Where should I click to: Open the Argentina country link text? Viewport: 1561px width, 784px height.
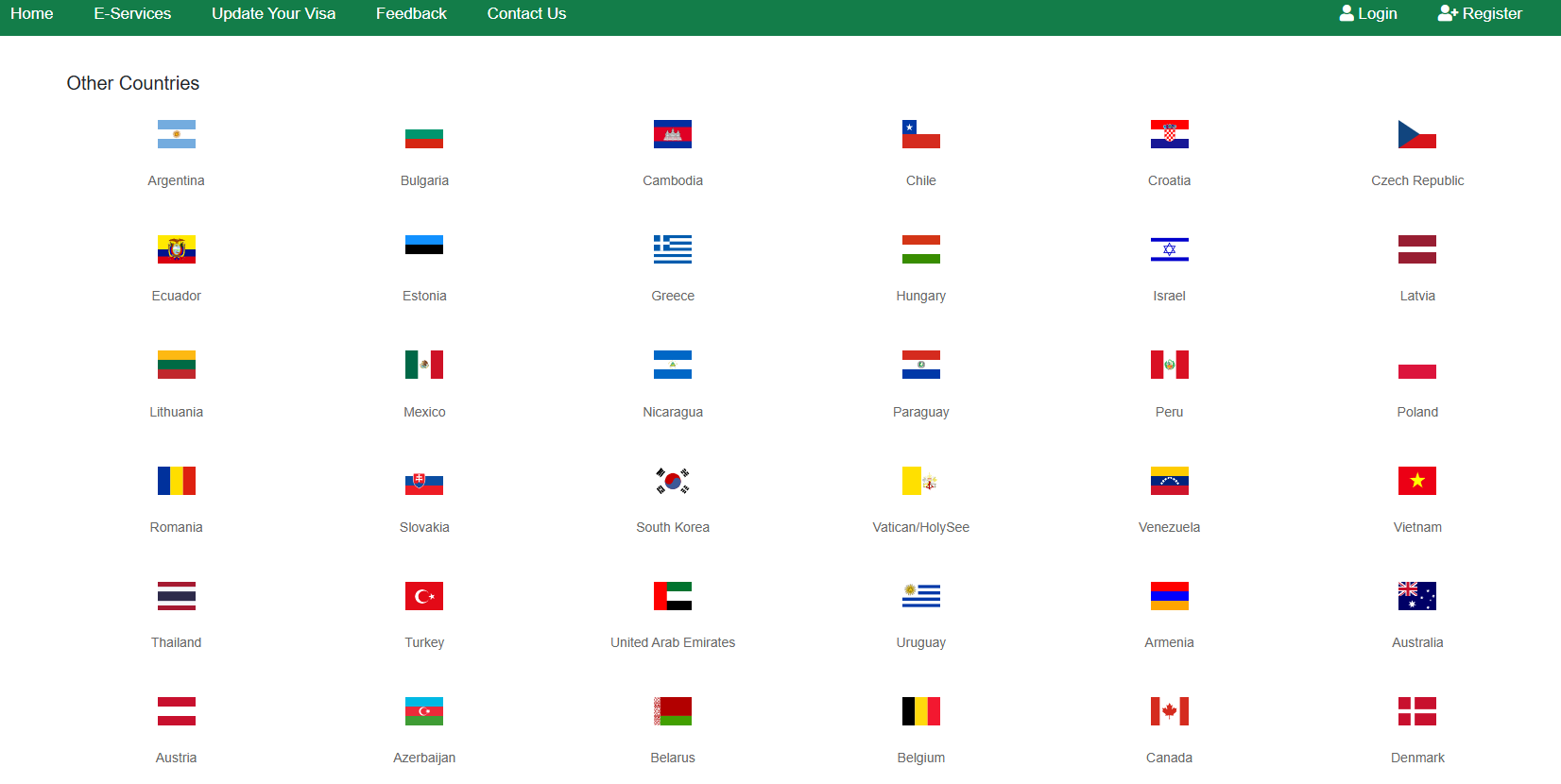(176, 180)
